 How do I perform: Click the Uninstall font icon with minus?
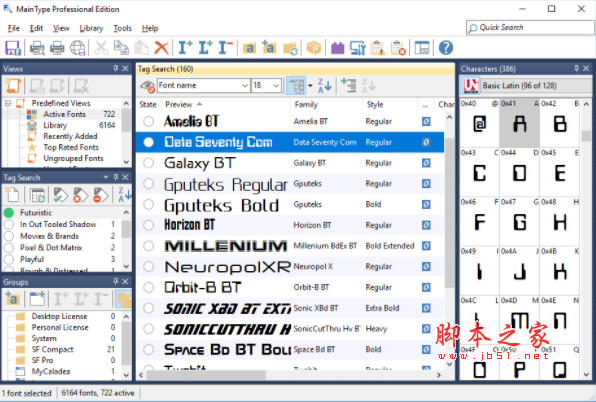point(225,48)
